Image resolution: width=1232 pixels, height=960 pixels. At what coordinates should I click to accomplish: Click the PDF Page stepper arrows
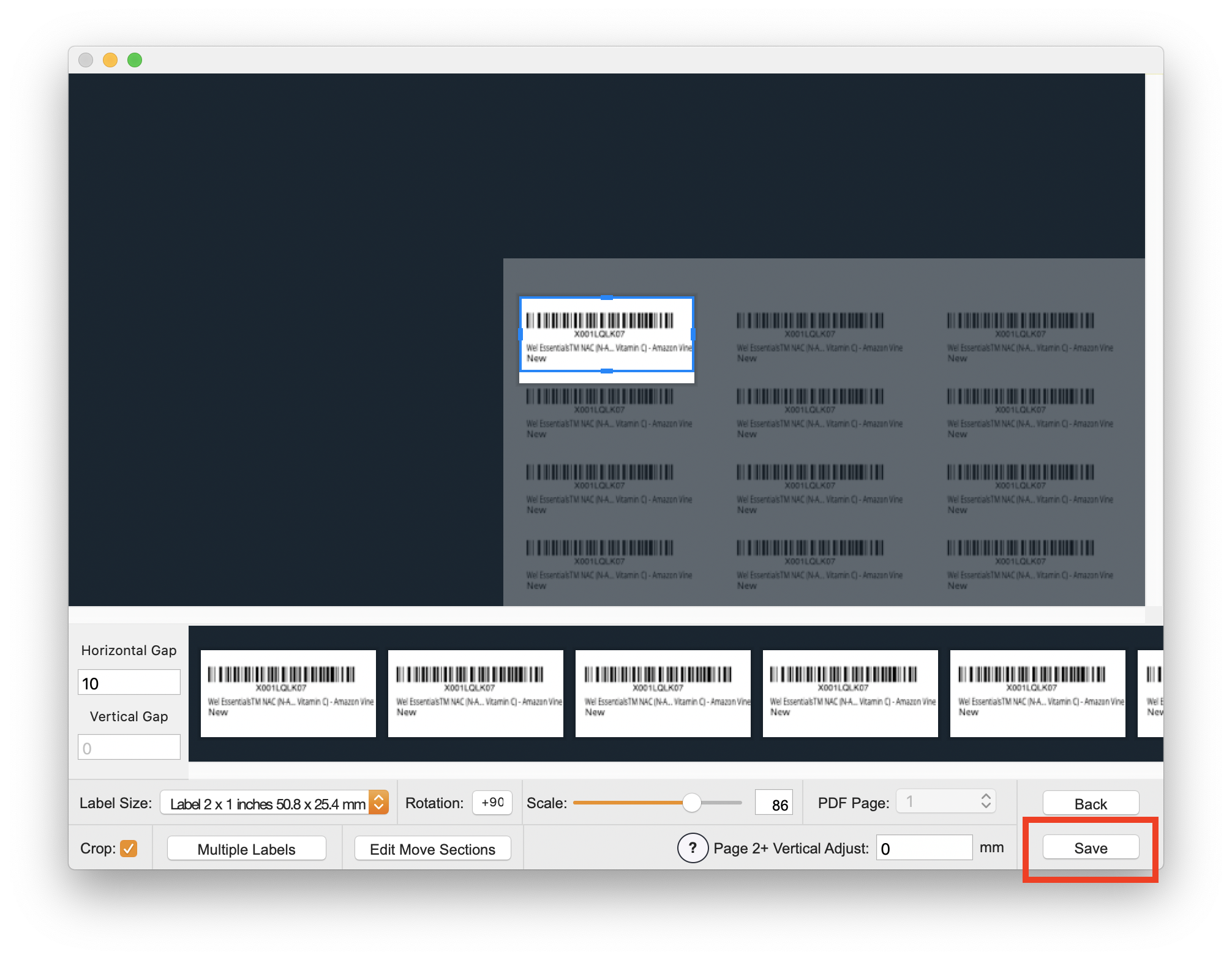point(986,801)
